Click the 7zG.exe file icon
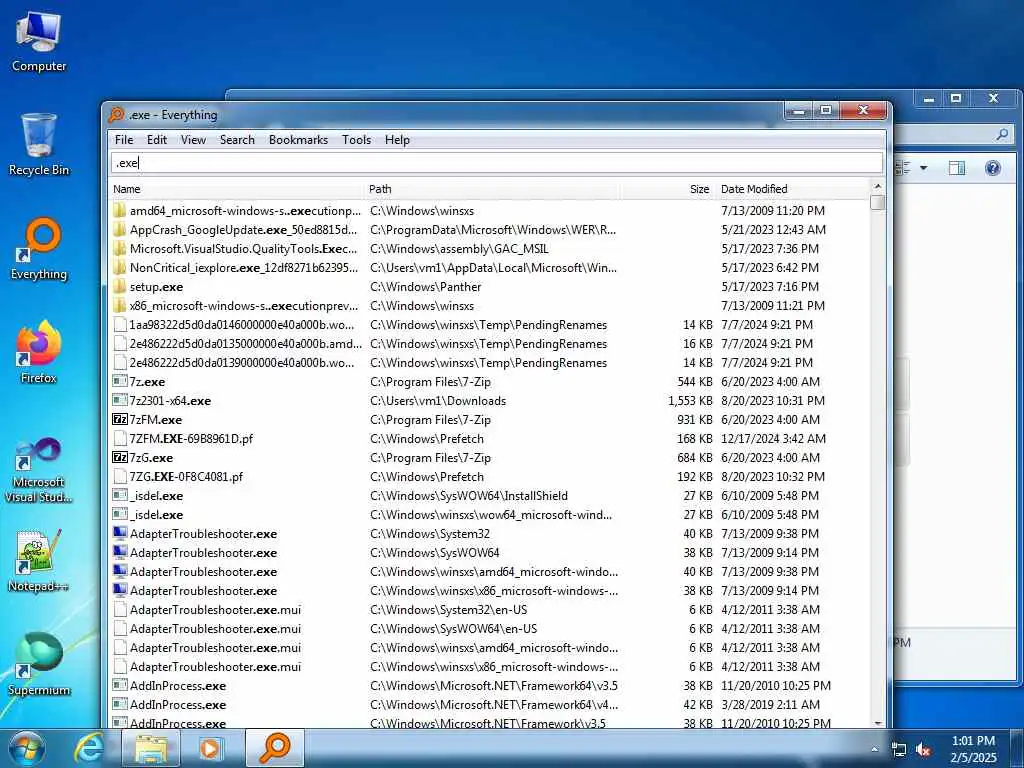 pos(120,457)
